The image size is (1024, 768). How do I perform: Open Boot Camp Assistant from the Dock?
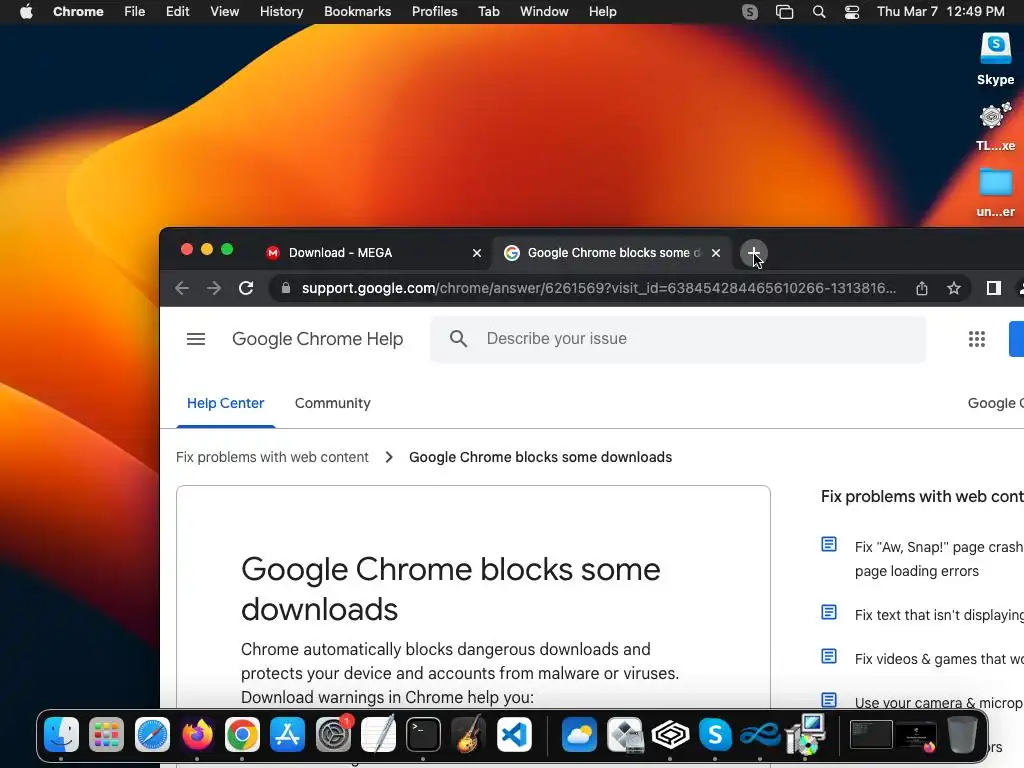pyautogui.click(x=625, y=734)
